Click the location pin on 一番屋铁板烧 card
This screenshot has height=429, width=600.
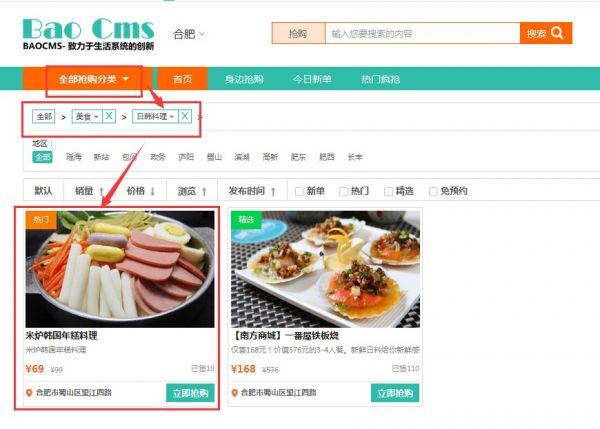click(235, 393)
